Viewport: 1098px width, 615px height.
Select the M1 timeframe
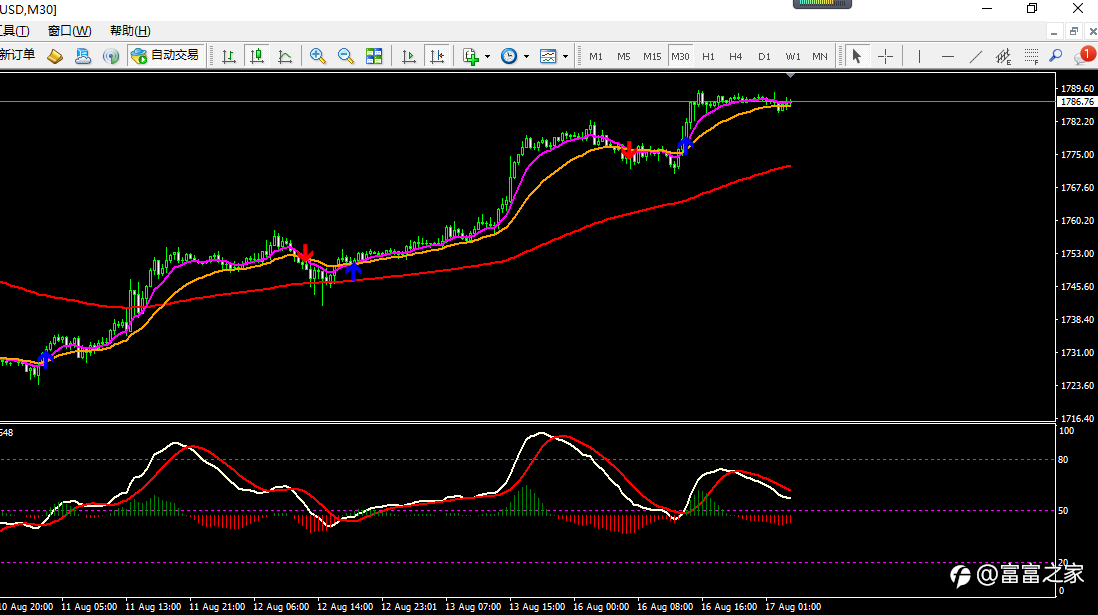tap(596, 56)
